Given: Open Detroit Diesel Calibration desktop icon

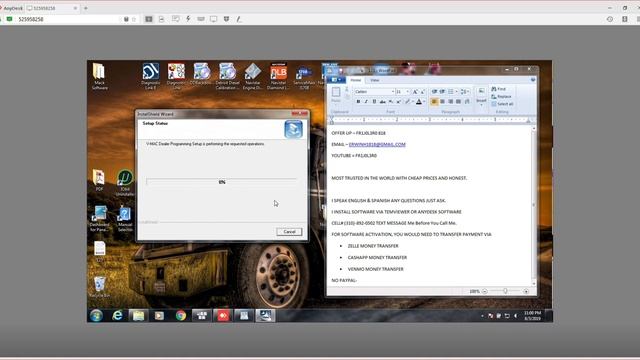Looking at the screenshot, I should [227, 76].
